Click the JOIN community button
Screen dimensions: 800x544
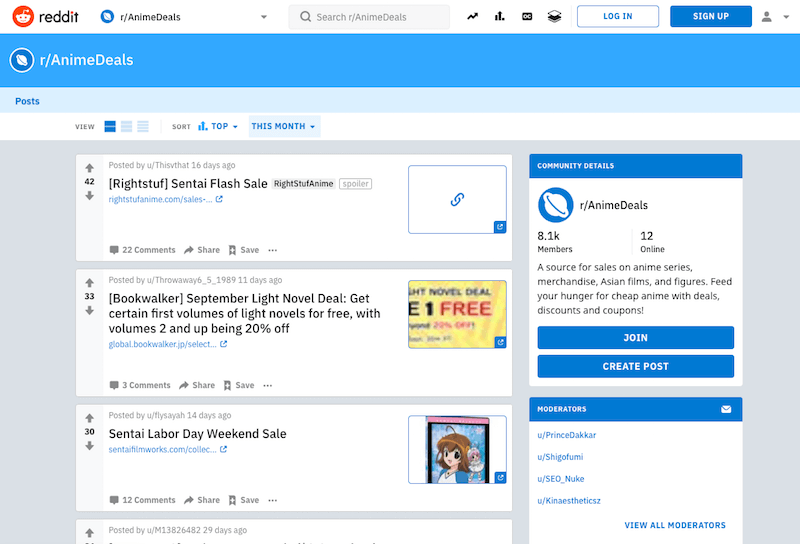tap(635, 338)
